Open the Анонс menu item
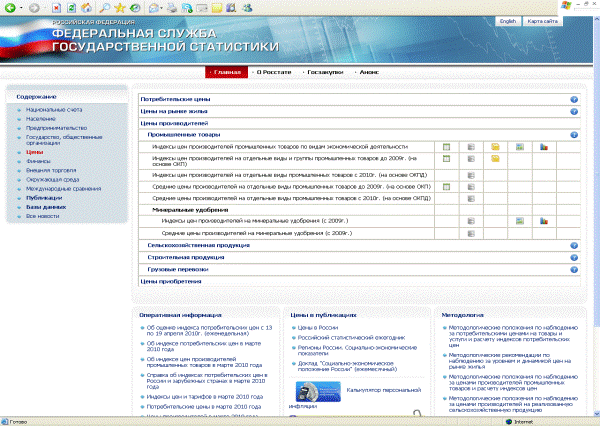600x426 pixels. [x=369, y=72]
